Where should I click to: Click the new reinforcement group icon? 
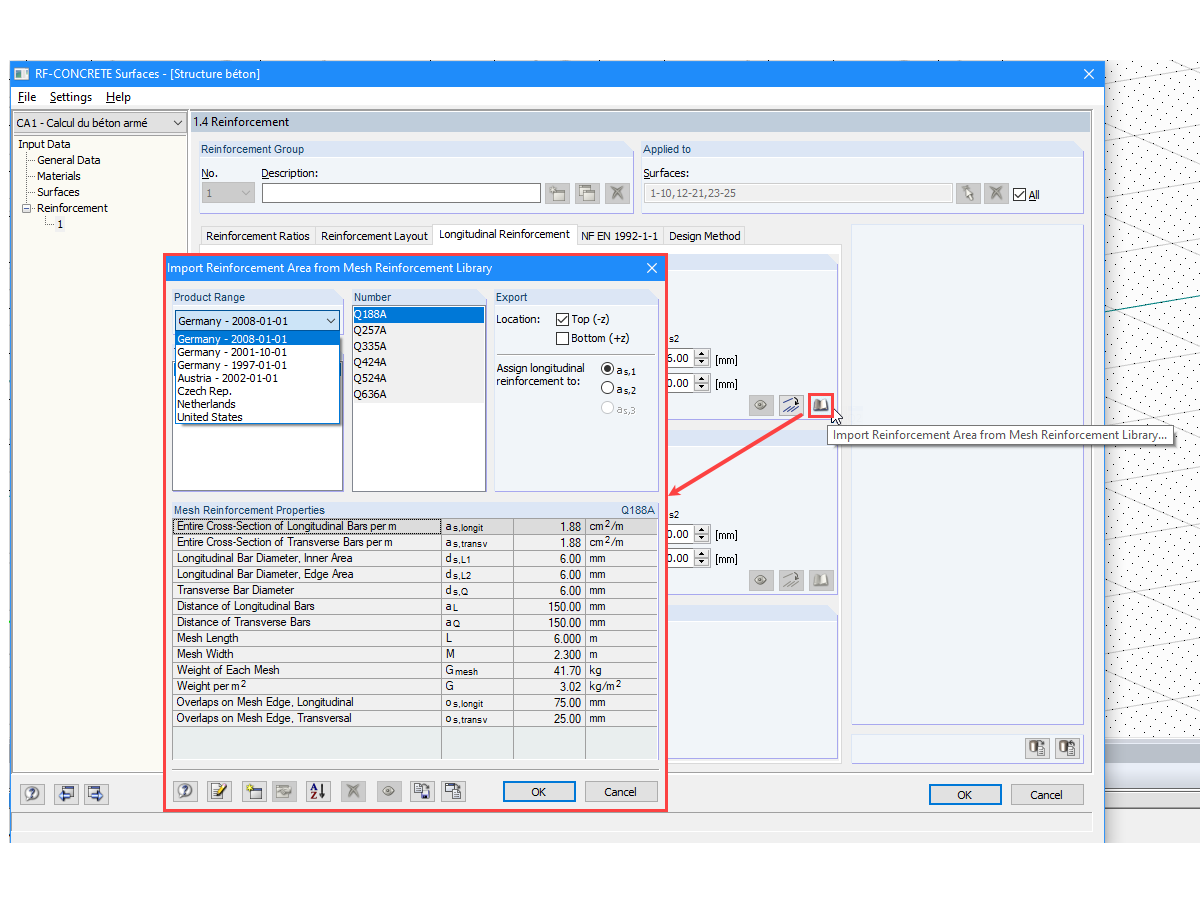[557, 193]
